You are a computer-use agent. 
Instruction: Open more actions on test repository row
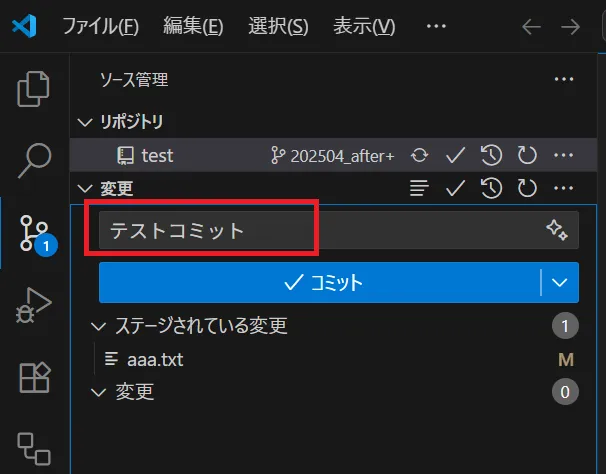tap(563, 155)
